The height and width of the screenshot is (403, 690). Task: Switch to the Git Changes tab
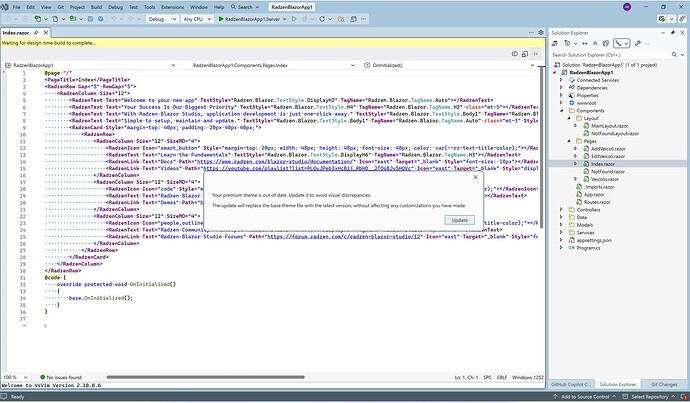click(665, 384)
